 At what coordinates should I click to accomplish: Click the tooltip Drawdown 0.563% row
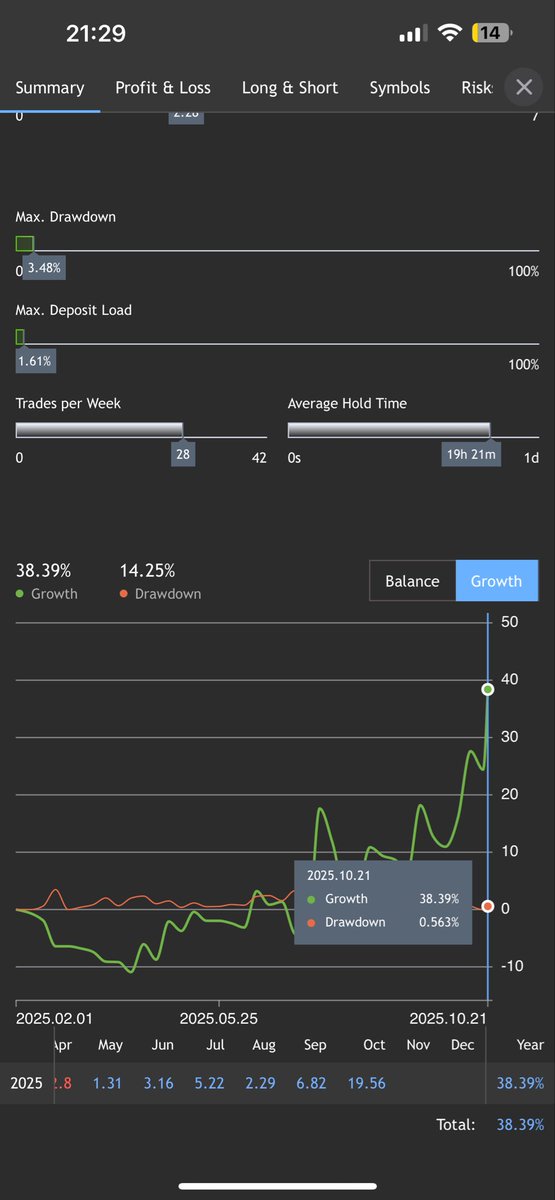(381, 922)
